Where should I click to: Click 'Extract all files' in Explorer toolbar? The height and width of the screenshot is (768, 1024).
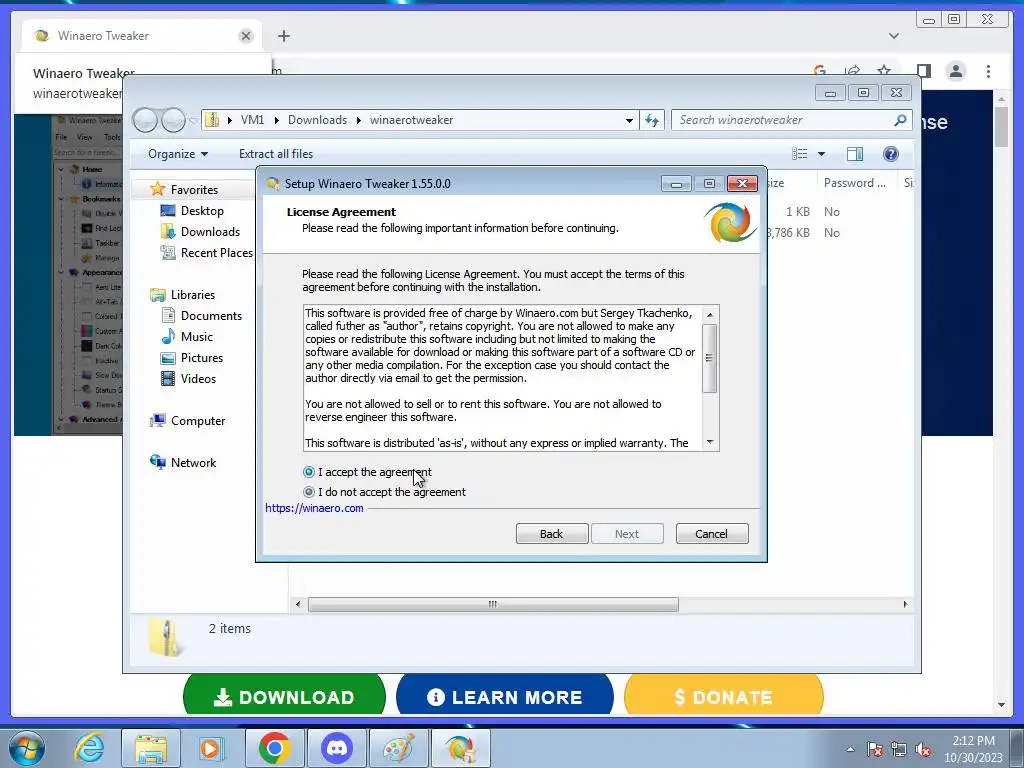tap(276, 153)
